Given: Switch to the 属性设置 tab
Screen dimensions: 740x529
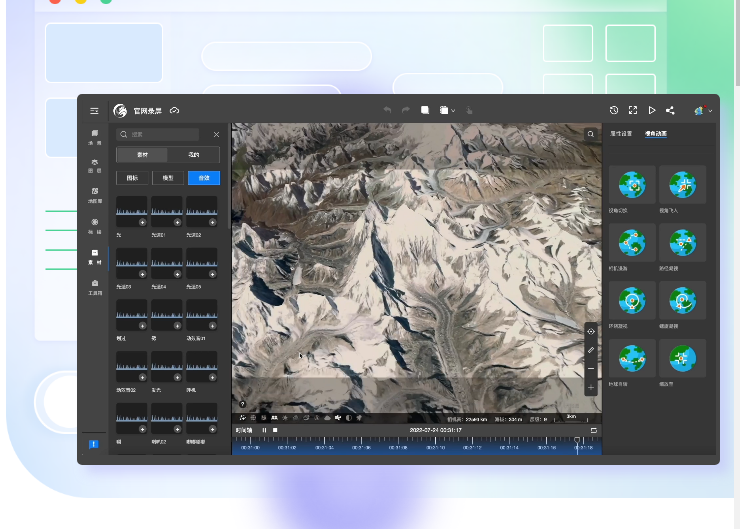Looking at the screenshot, I should [621, 133].
